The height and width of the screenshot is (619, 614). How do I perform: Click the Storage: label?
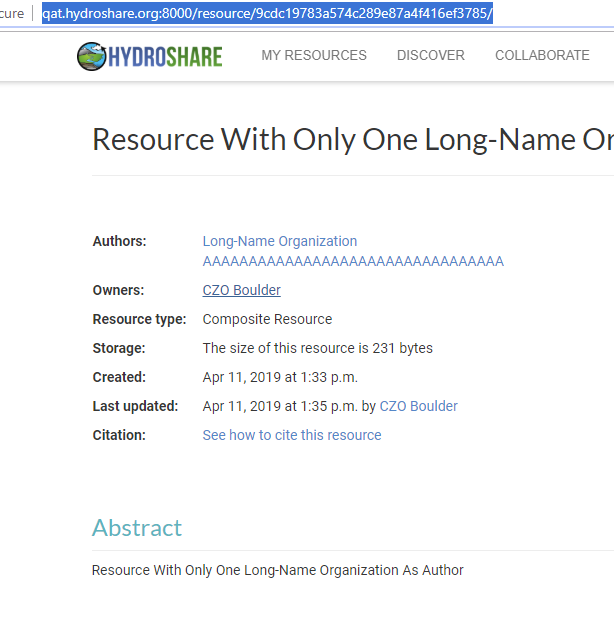tap(119, 348)
